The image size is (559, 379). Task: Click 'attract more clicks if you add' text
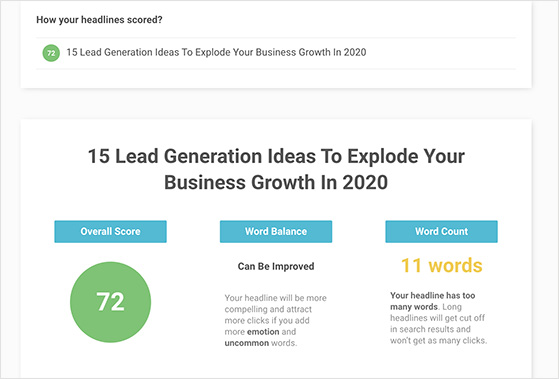[267, 314]
